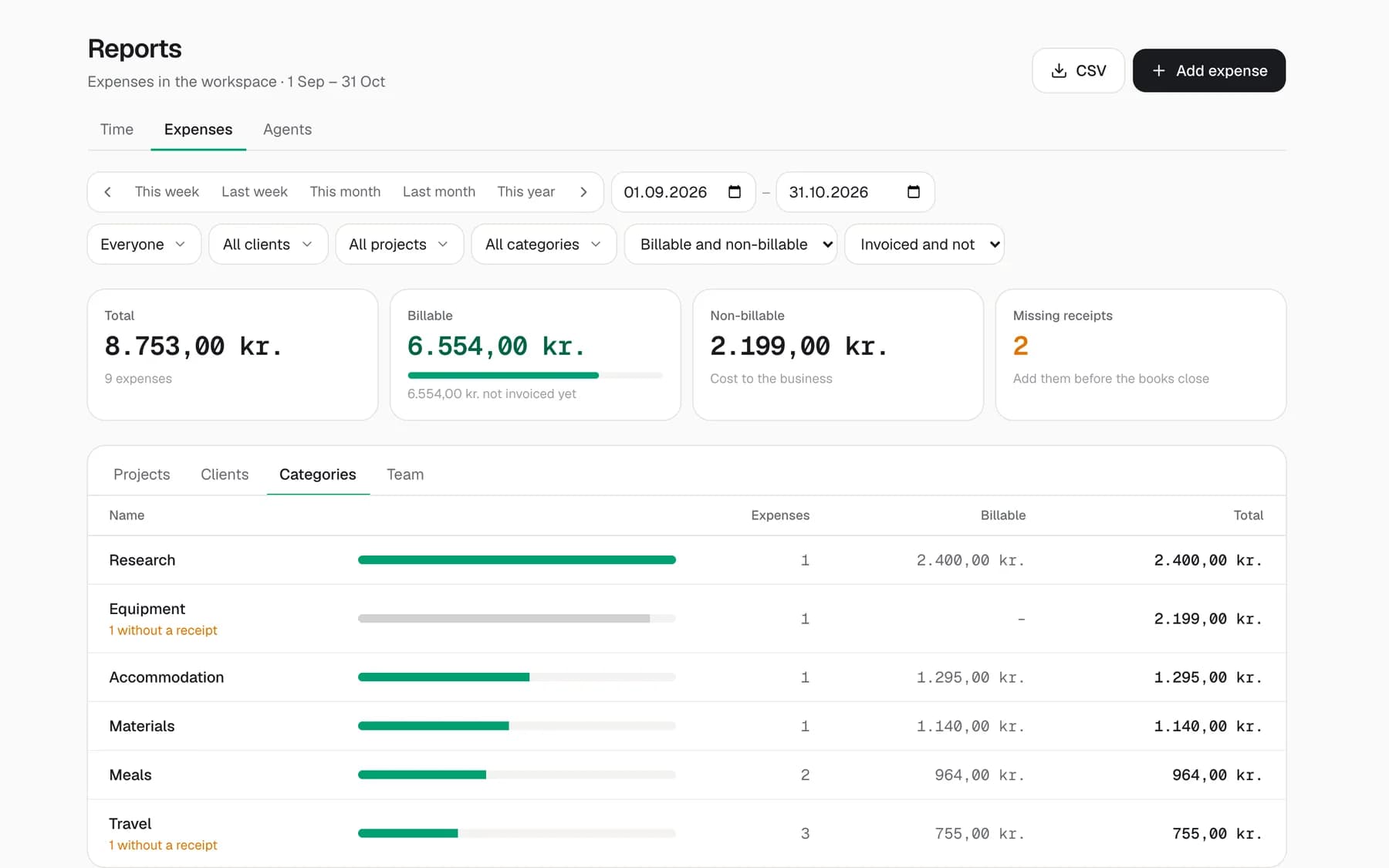
Task: Choose the This year preset
Action: (x=526, y=192)
